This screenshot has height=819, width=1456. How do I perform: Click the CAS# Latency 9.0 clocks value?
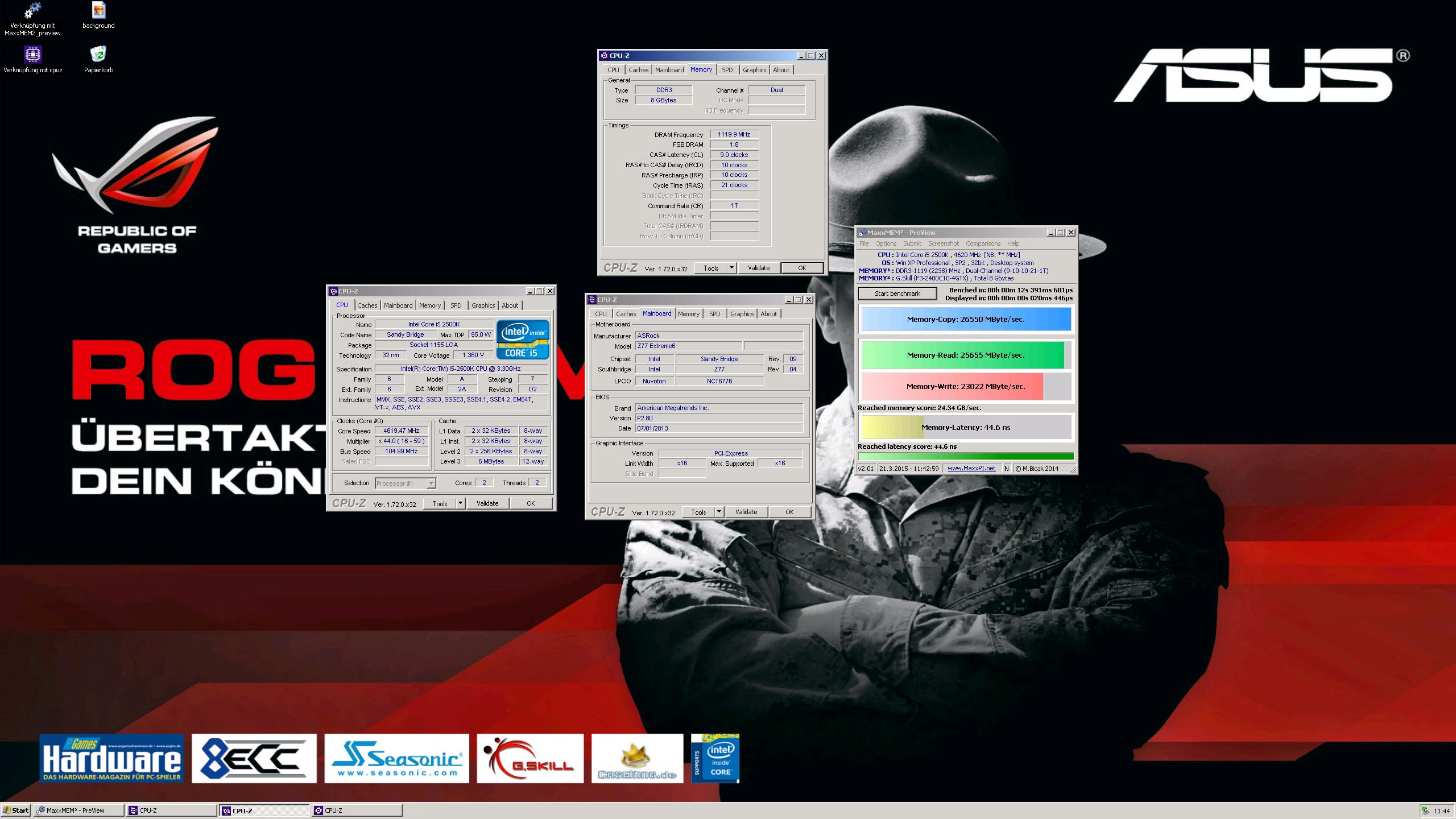click(734, 155)
